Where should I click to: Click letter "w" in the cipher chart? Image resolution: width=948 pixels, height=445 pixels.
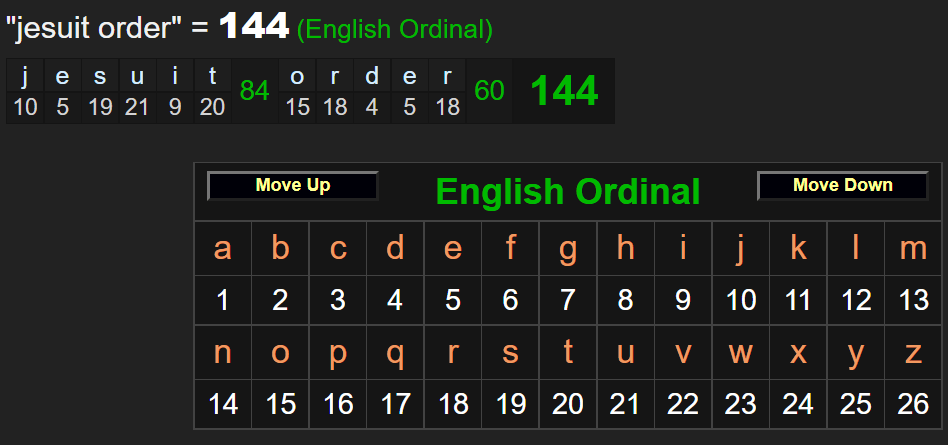[x=741, y=353]
